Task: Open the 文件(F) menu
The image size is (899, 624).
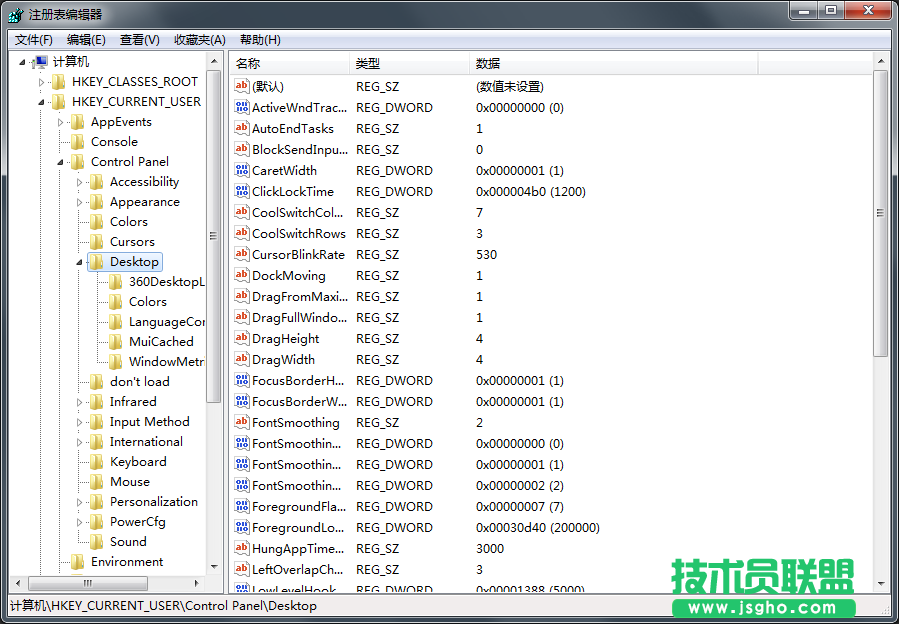Action: click(x=31, y=39)
